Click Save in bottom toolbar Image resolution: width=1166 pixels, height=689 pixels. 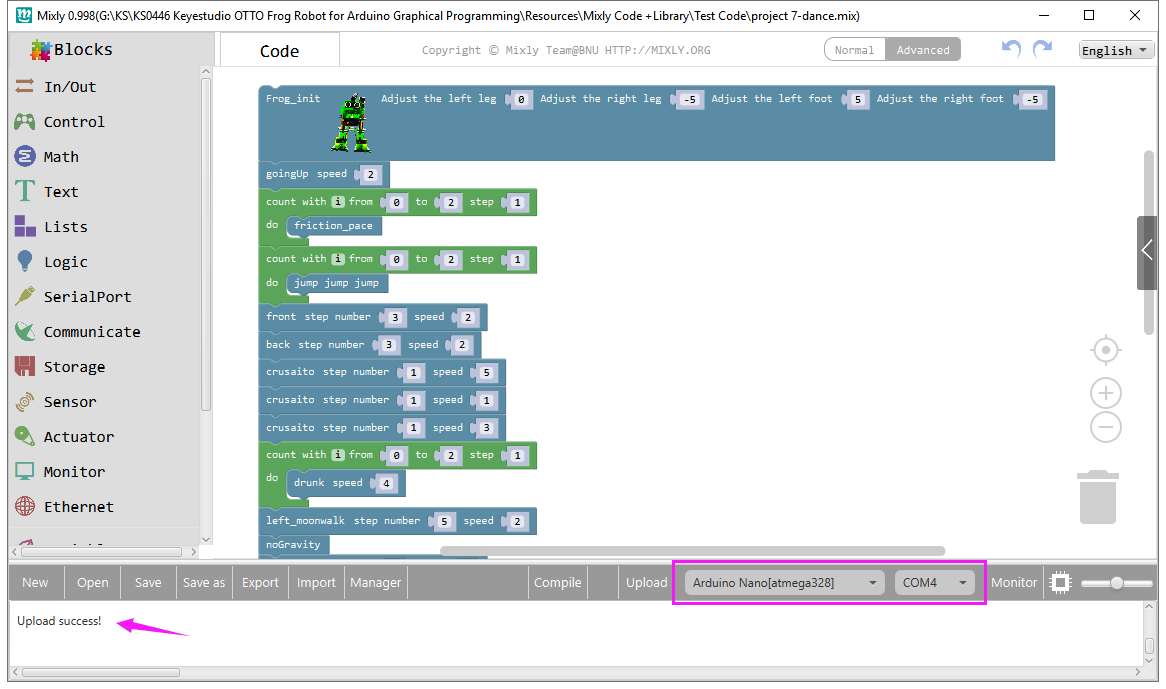(x=148, y=583)
